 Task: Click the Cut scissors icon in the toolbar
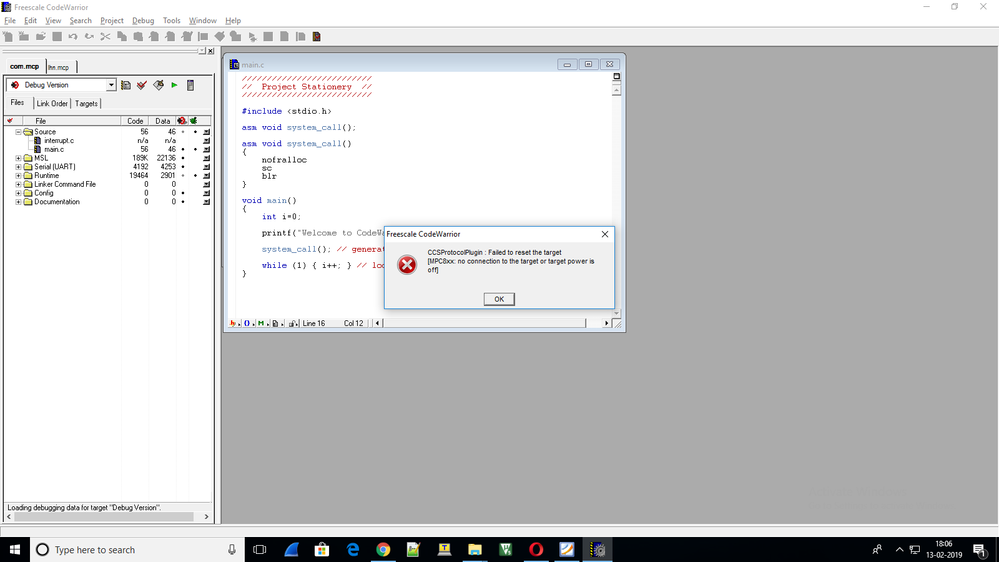coord(105,36)
